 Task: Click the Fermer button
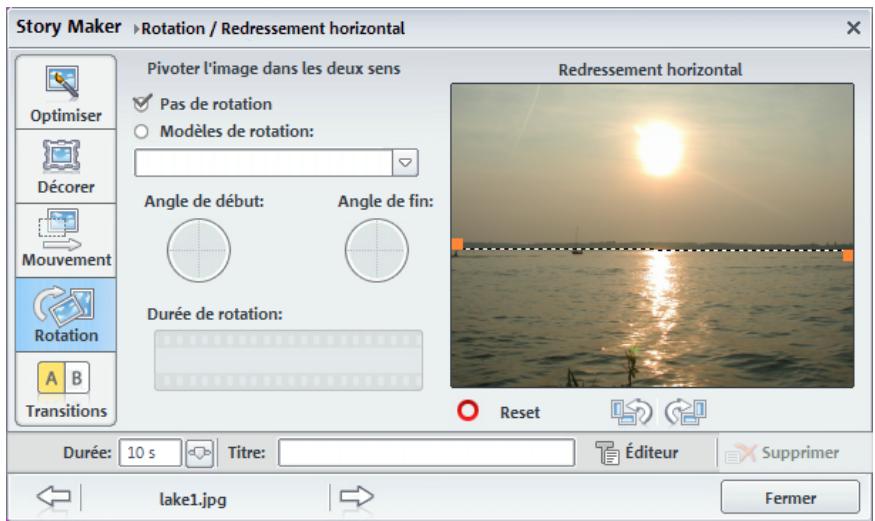pyautogui.click(x=790, y=497)
